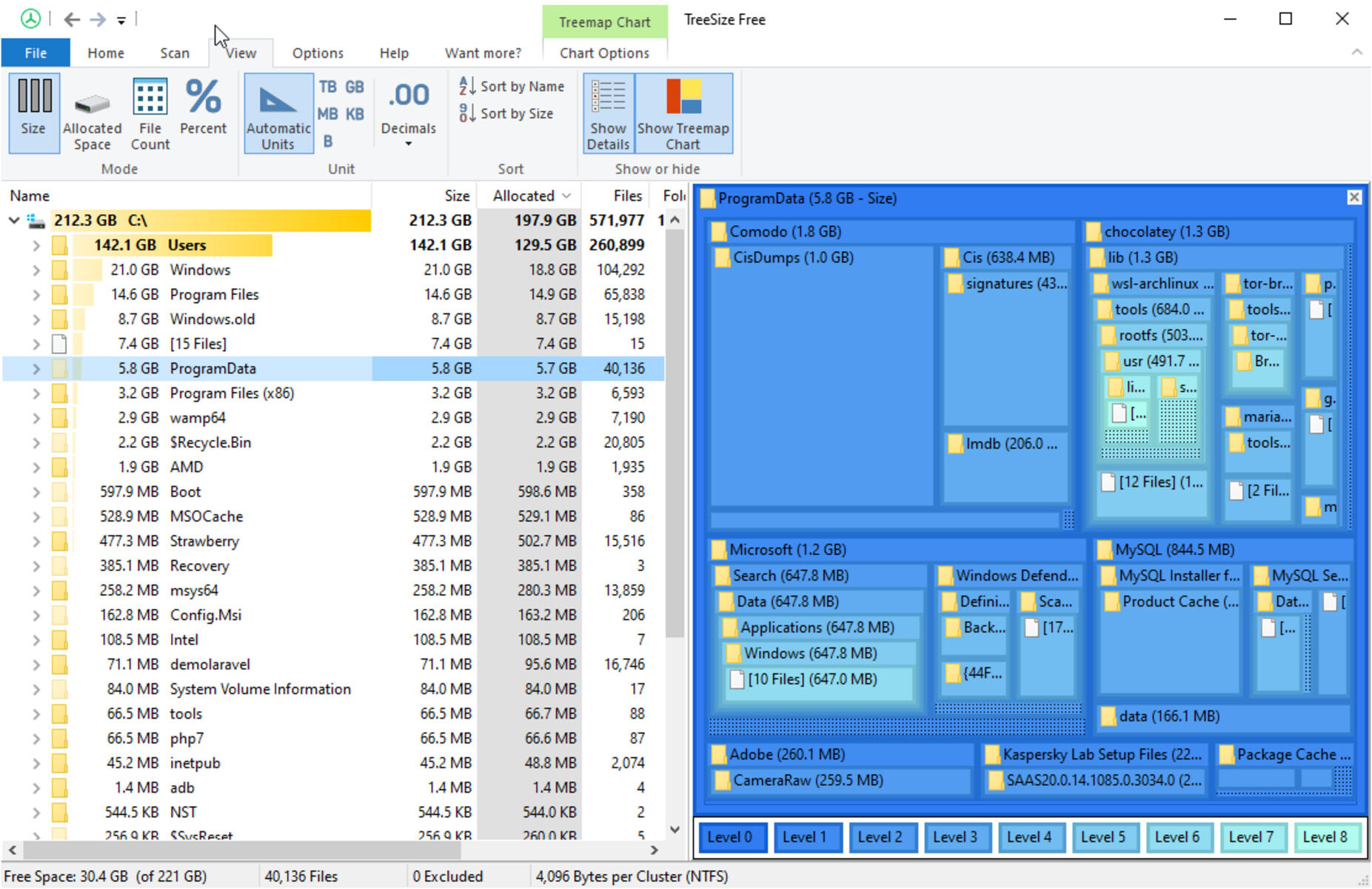The image size is (1372, 889).
Task: Navigate back with arrow button
Action: pos(72,19)
